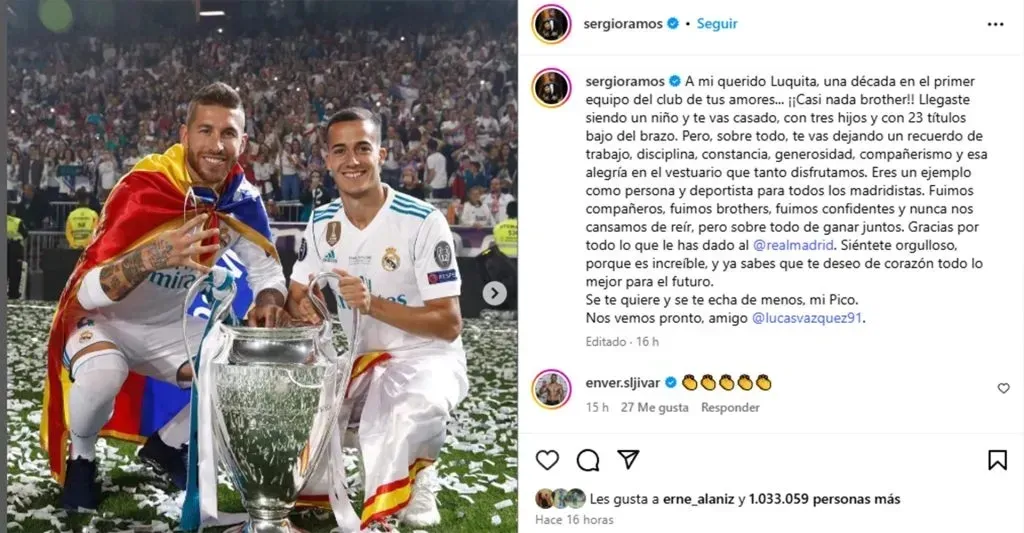Image resolution: width=1024 pixels, height=533 pixels.
Task: Click the trophy celebration photo
Action: 262,266
